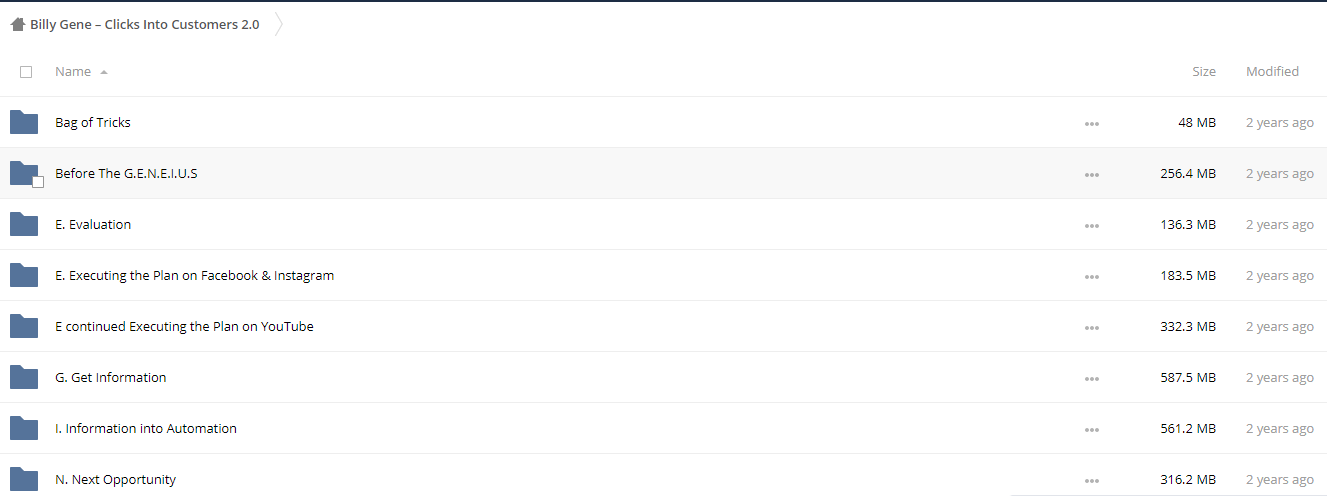The width and height of the screenshot is (1327, 496).
Task: Click the folder icon of N. Next Opportunity
Action: click(24, 479)
